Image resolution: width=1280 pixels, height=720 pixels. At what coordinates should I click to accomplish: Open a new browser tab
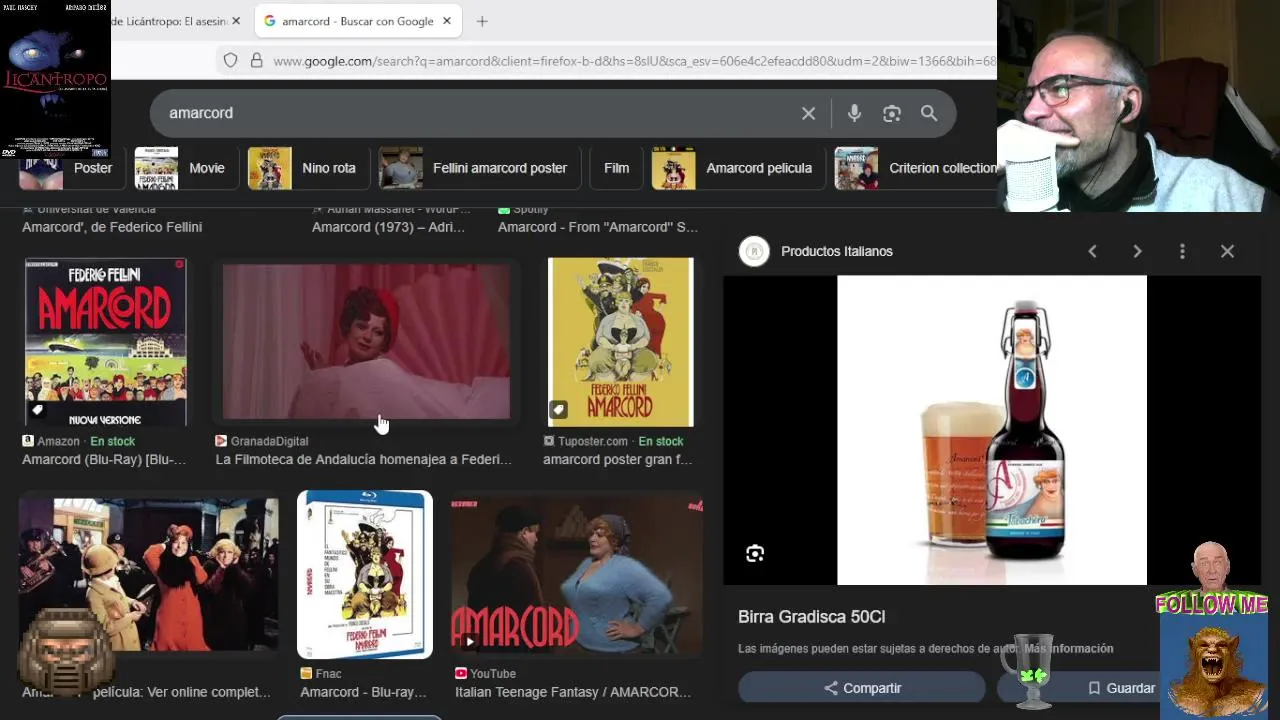482,21
